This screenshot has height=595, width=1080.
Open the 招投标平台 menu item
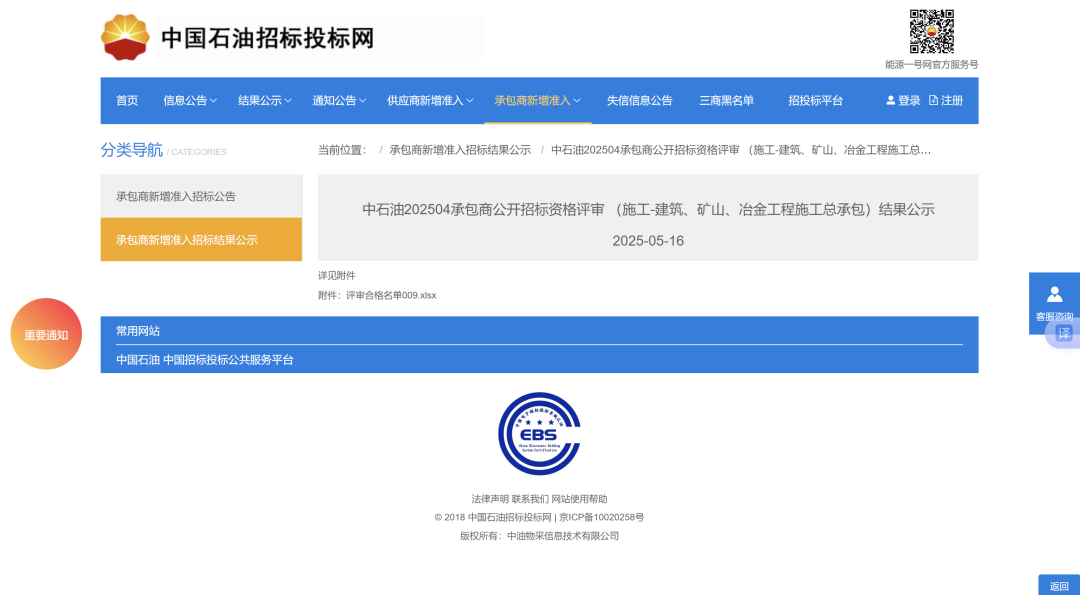[816, 101]
